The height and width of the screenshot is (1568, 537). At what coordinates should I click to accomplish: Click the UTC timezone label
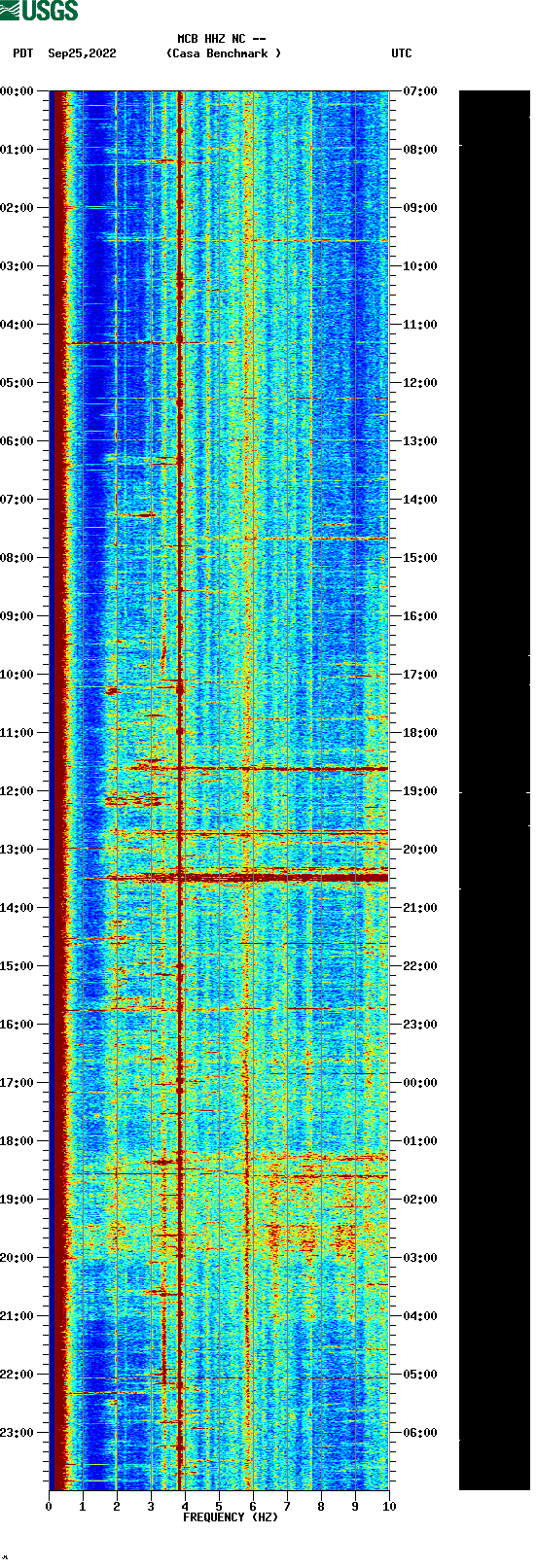click(x=402, y=53)
